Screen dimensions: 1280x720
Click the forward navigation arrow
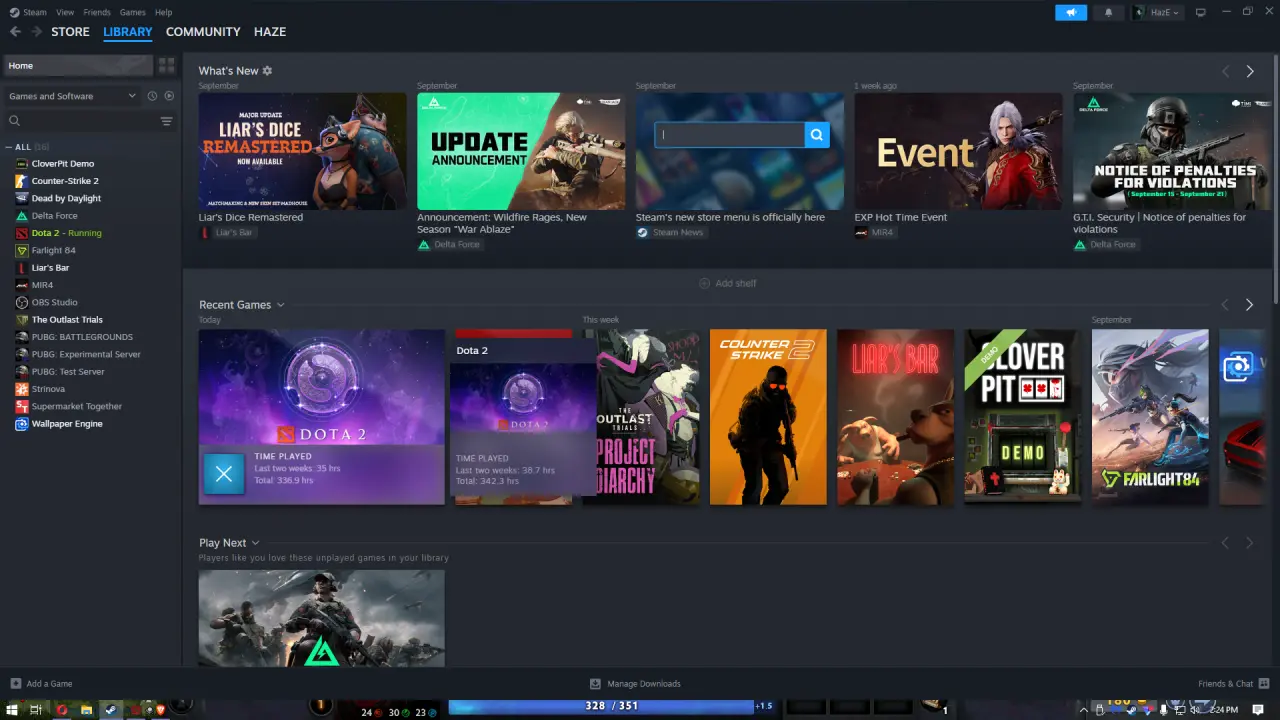[x=37, y=32]
